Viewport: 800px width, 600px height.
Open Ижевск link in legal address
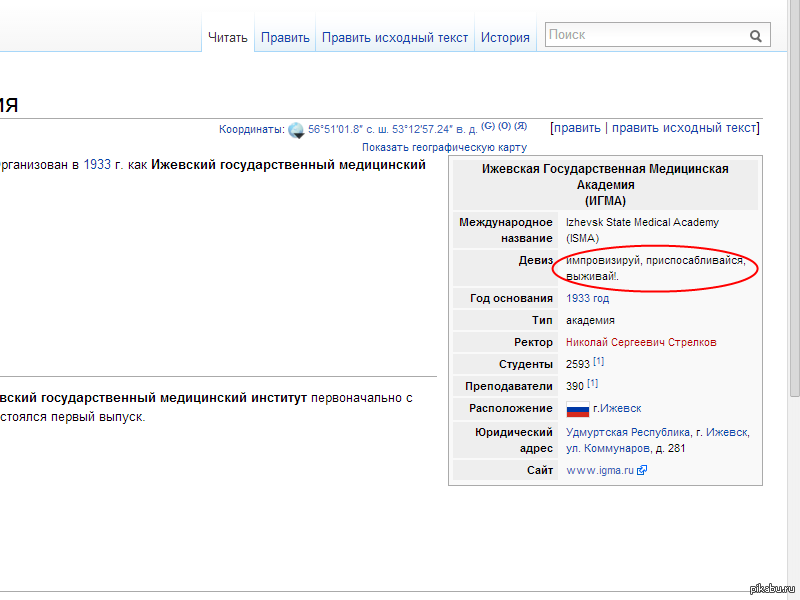pos(727,433)
